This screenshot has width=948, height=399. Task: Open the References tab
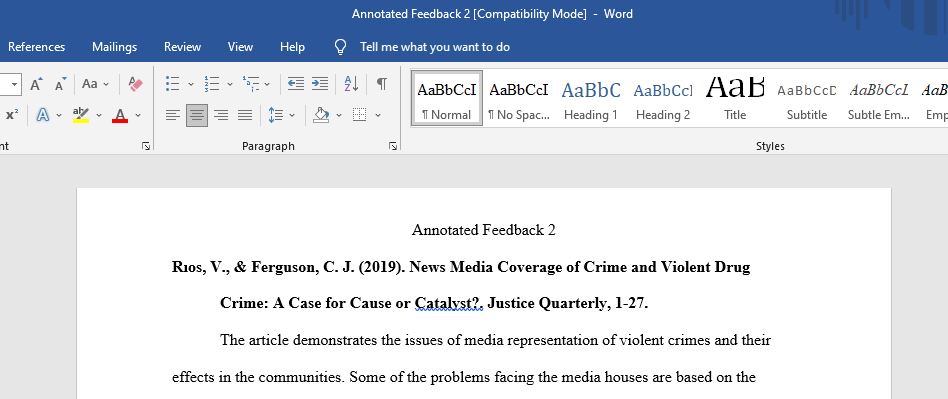click(x=36, y=47)
